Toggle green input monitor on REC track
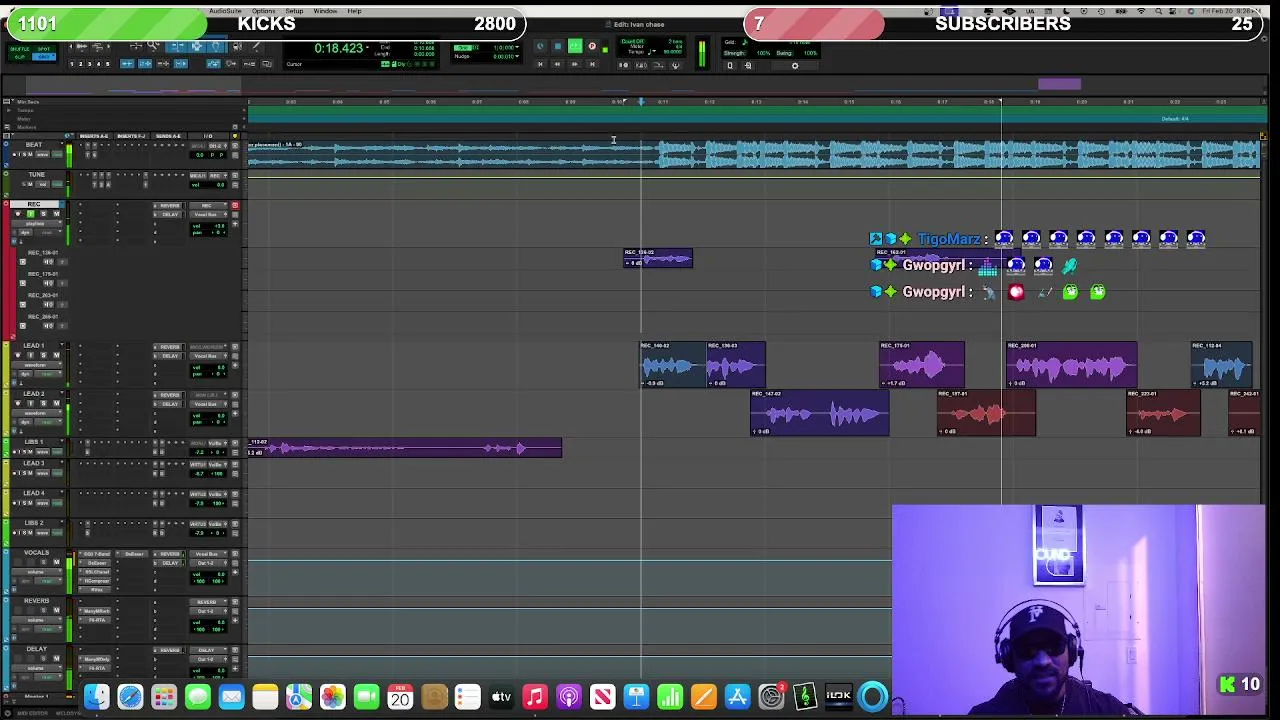This screenshot has height=720, width=1280. [x=31, y=214]
